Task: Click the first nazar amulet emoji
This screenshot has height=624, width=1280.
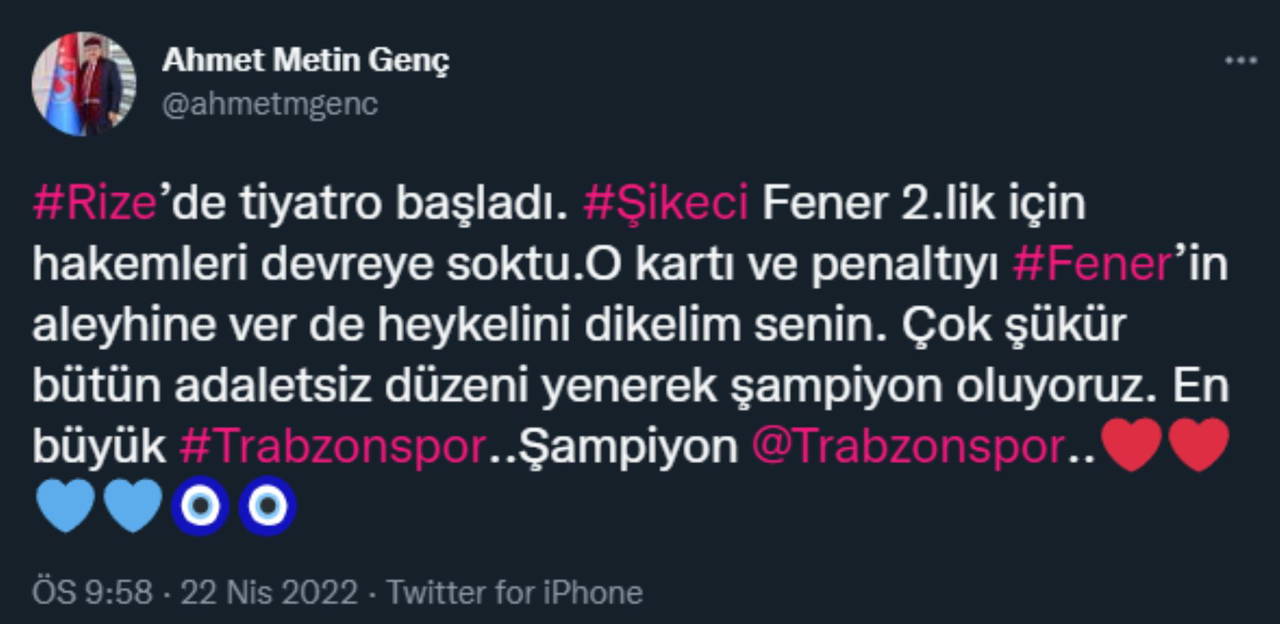Action: [200, 506]
